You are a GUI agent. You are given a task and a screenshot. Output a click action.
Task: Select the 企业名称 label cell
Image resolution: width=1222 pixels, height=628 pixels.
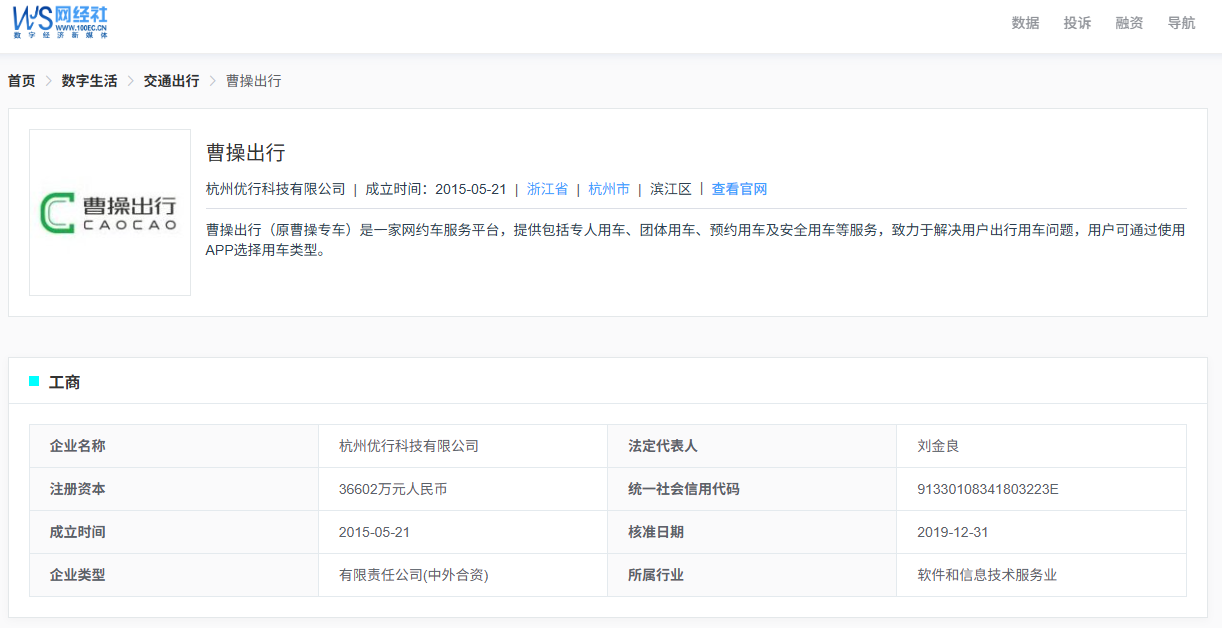(174, 446)
